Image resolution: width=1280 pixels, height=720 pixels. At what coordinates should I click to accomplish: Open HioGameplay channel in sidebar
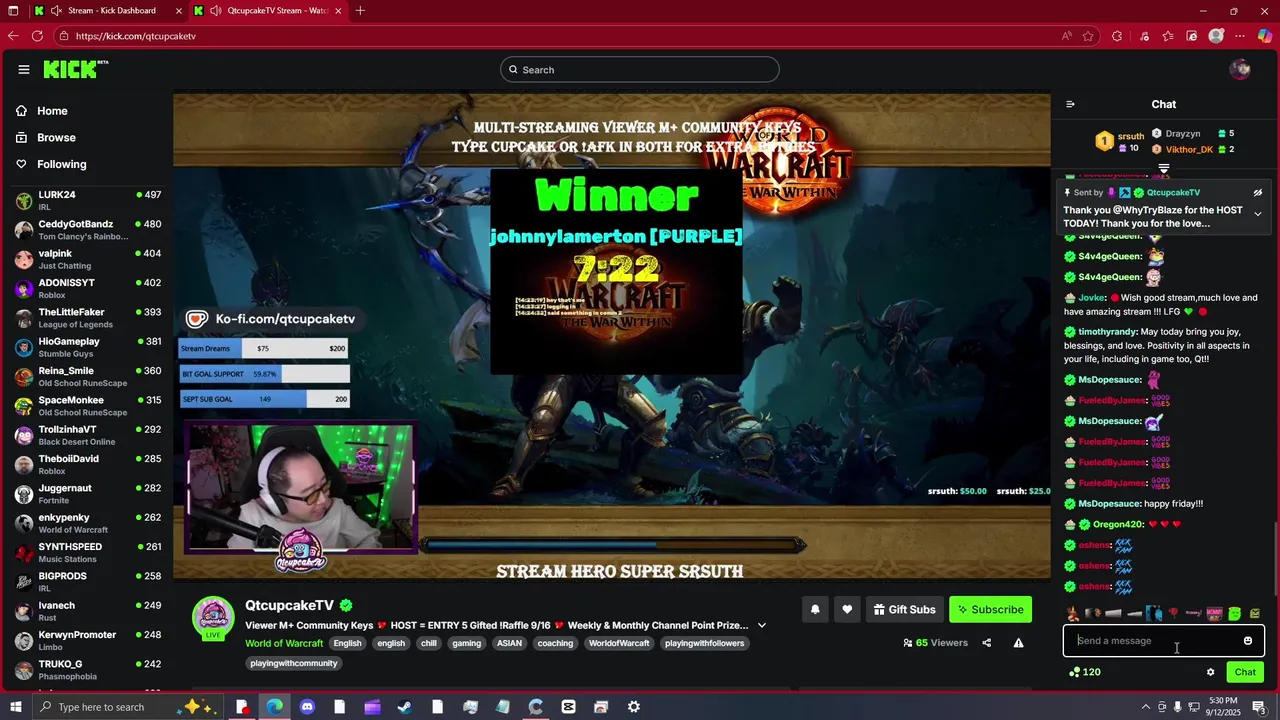88,347
